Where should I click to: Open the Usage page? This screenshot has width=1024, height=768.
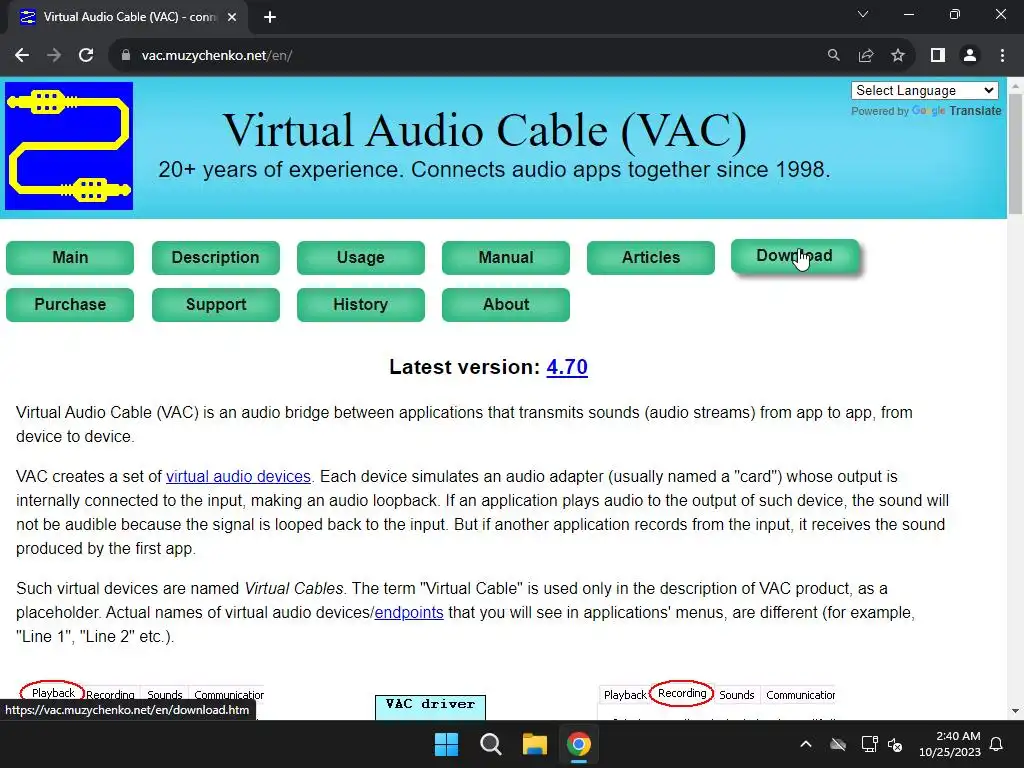click(x=360, y=257)
